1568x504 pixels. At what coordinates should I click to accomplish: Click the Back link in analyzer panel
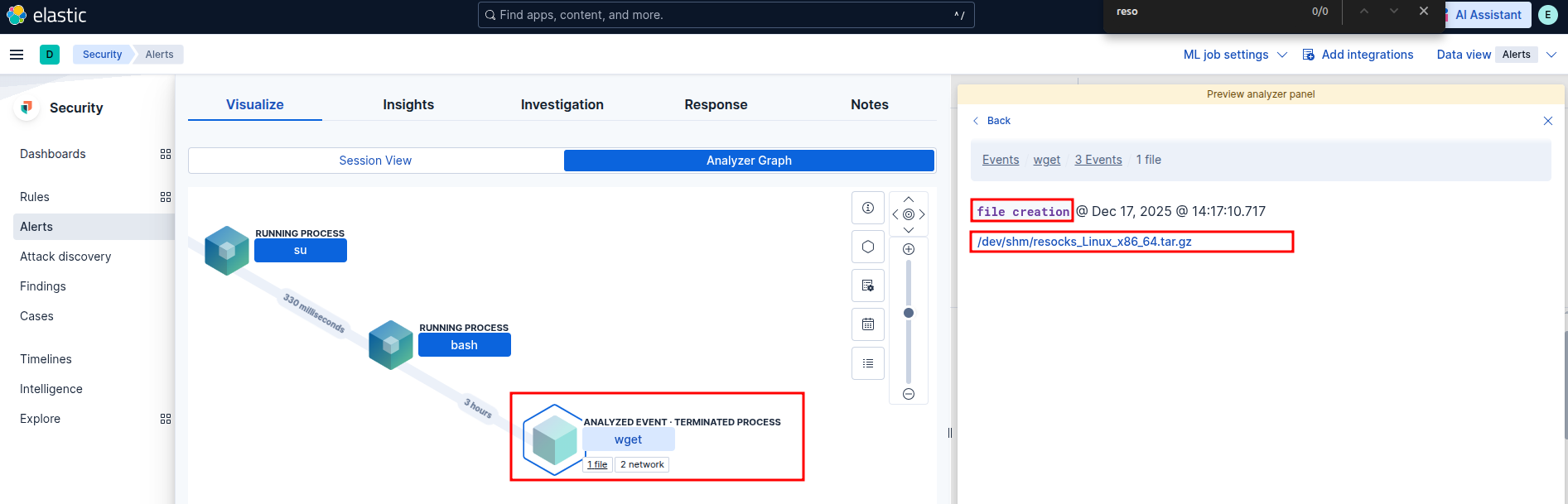point(991,121)
